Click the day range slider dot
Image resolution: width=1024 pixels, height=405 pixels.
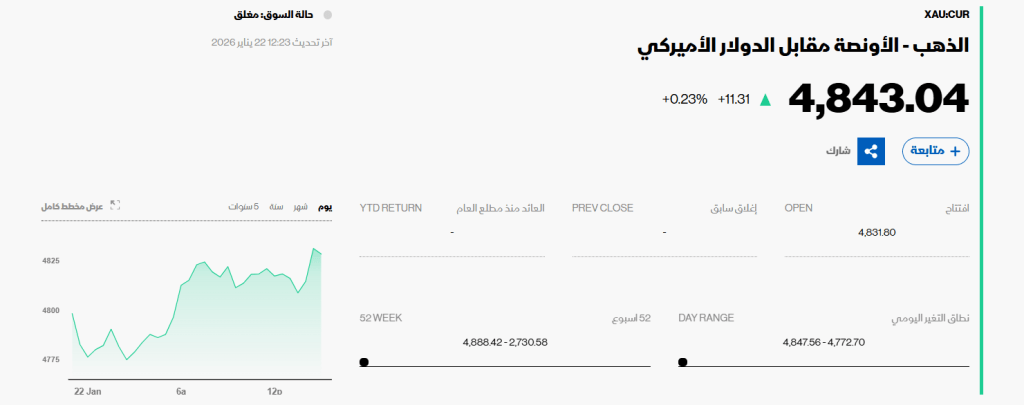[683, 362]
